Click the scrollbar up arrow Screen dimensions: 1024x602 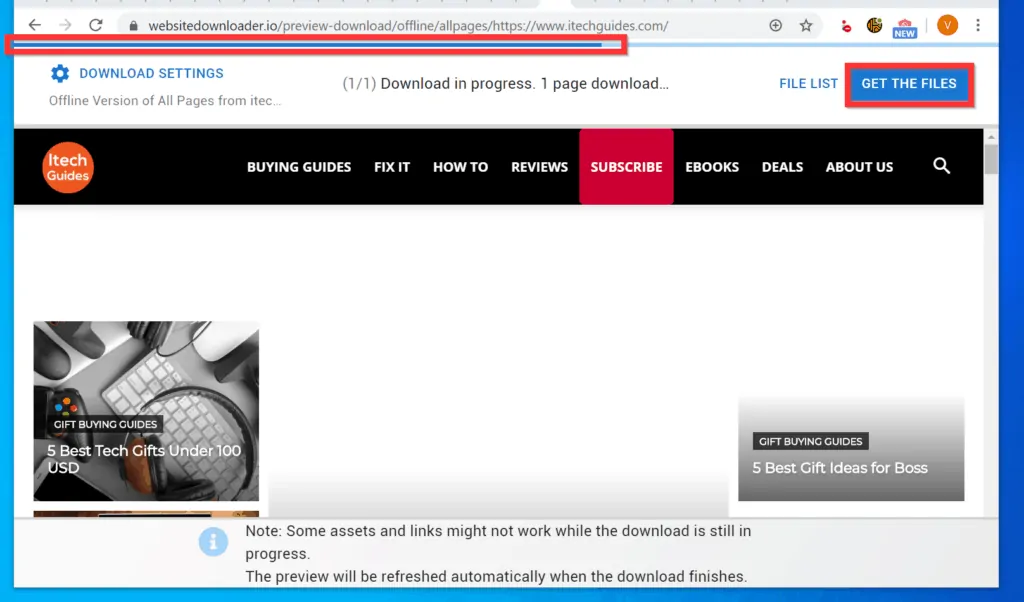tap(991, 137)
